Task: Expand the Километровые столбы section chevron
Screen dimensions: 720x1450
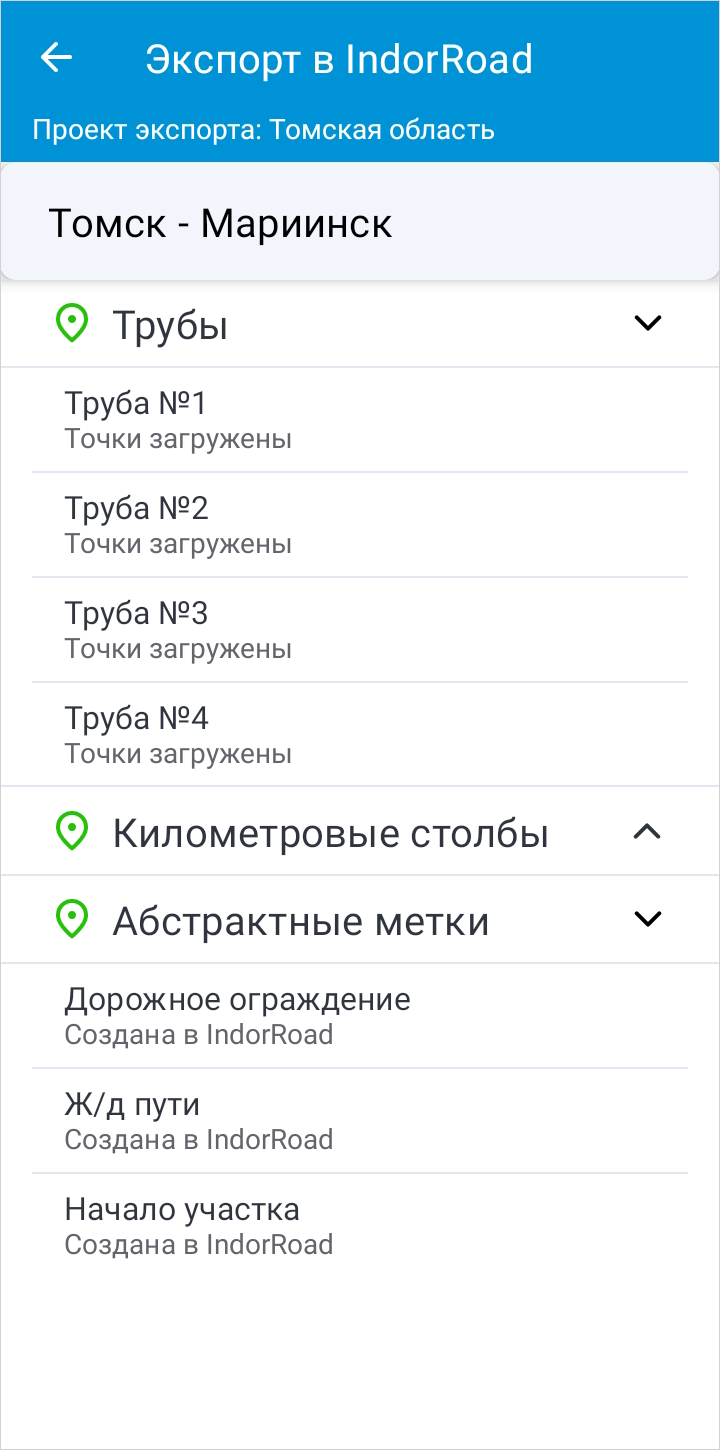Action: [x=648, y=832]
